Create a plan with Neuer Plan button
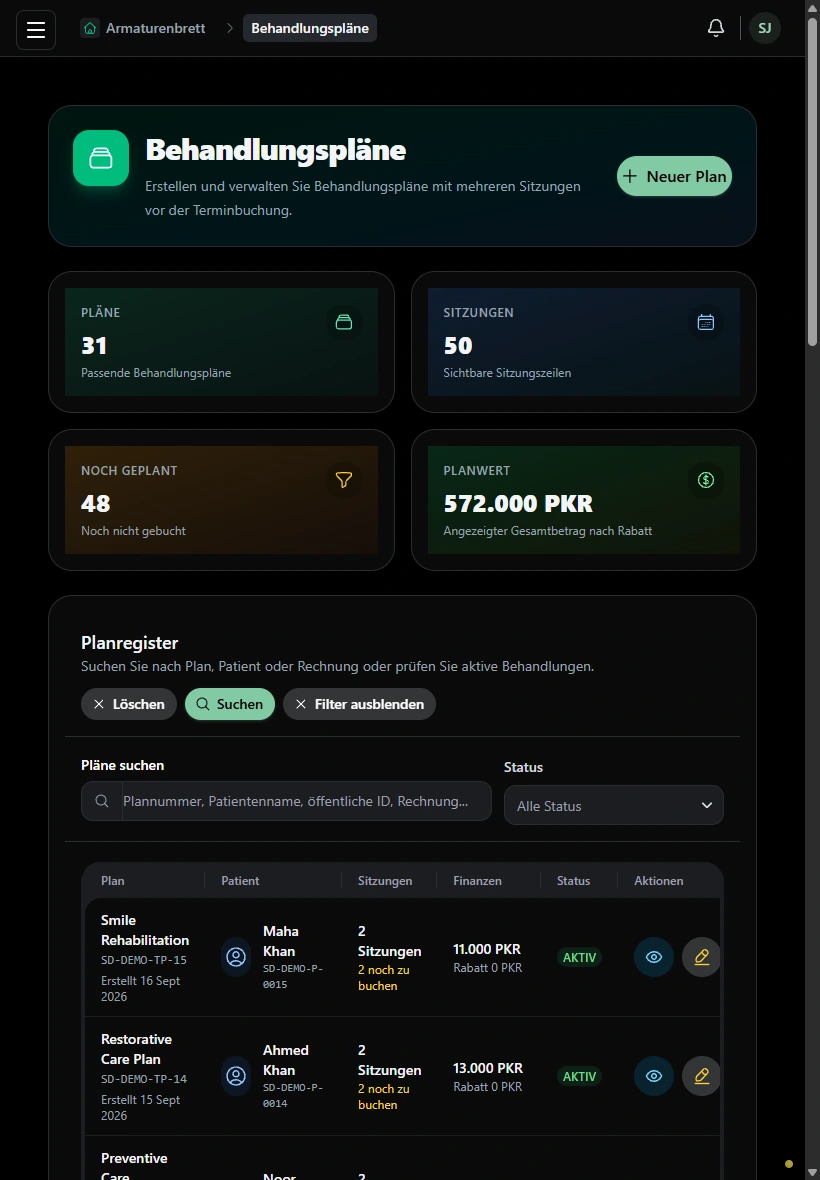Image resolution: width=820 pixels, height=1180 pixels. point(675,176)
